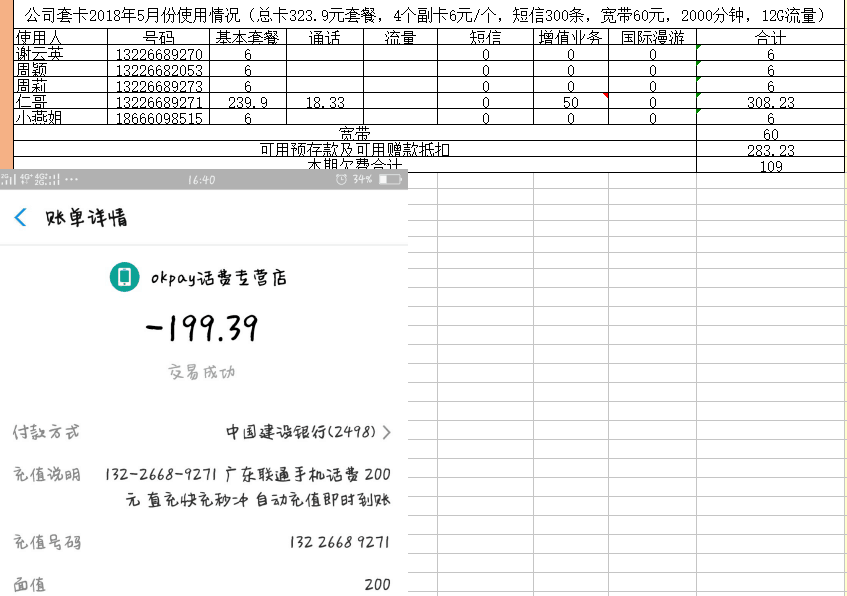847x596 pixels.
Task: Select the 合计 column header cell
Action: coord(770,37)
